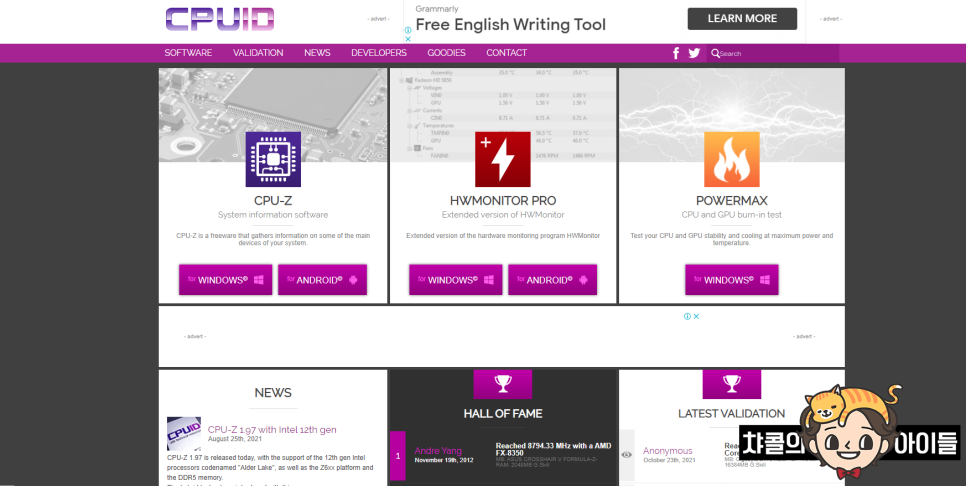
Task: Click the CPU-Z chip icon
Action: click(x=274, y=159)
